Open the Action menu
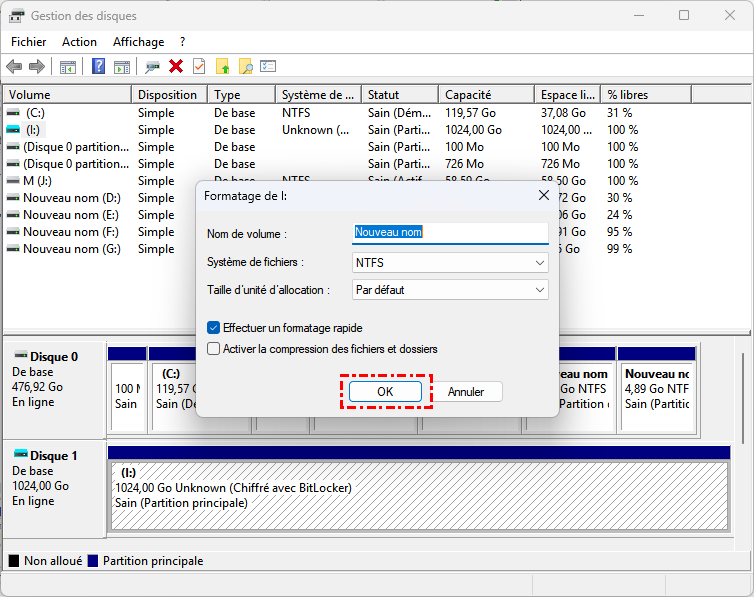Viewport: 754px width, 597px height. tap(79, 42)
